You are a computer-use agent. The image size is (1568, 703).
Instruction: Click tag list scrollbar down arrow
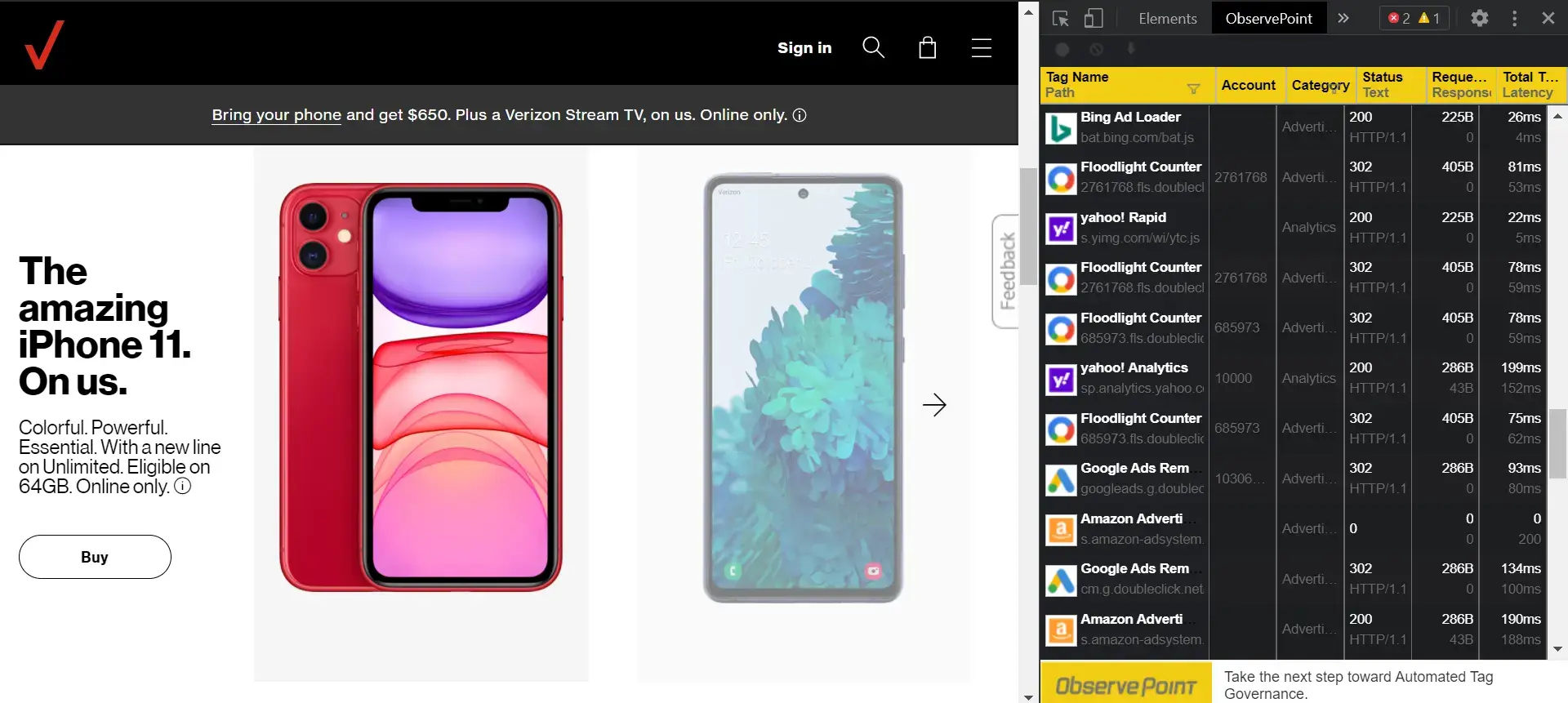coord(1557,650)
